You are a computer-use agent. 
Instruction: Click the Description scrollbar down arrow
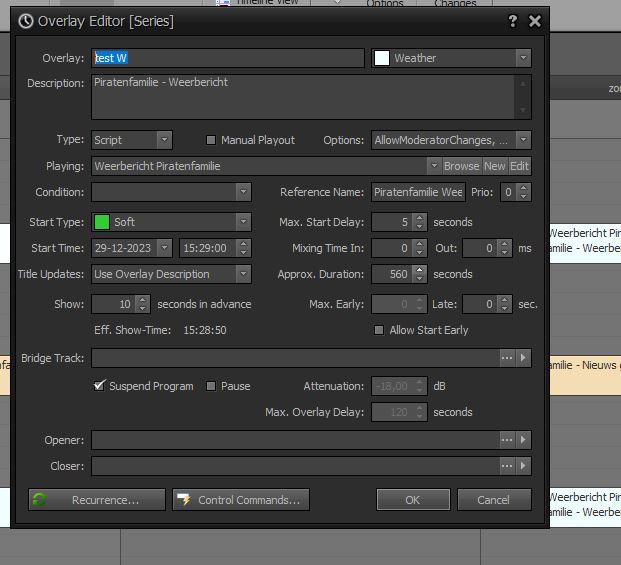point(523,110)
